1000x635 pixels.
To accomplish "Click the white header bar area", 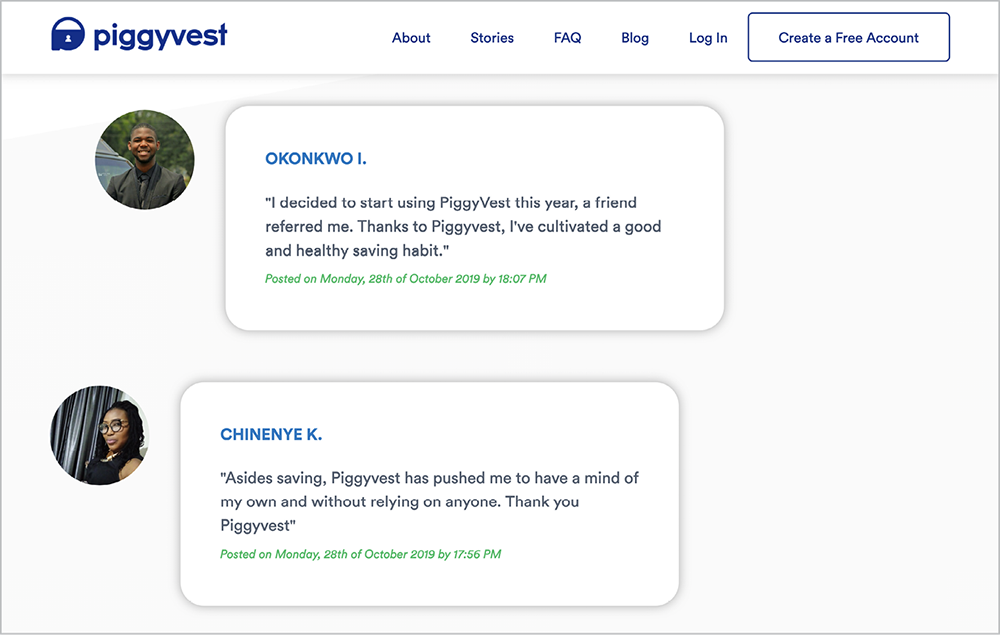I will [x=300, y=36].
